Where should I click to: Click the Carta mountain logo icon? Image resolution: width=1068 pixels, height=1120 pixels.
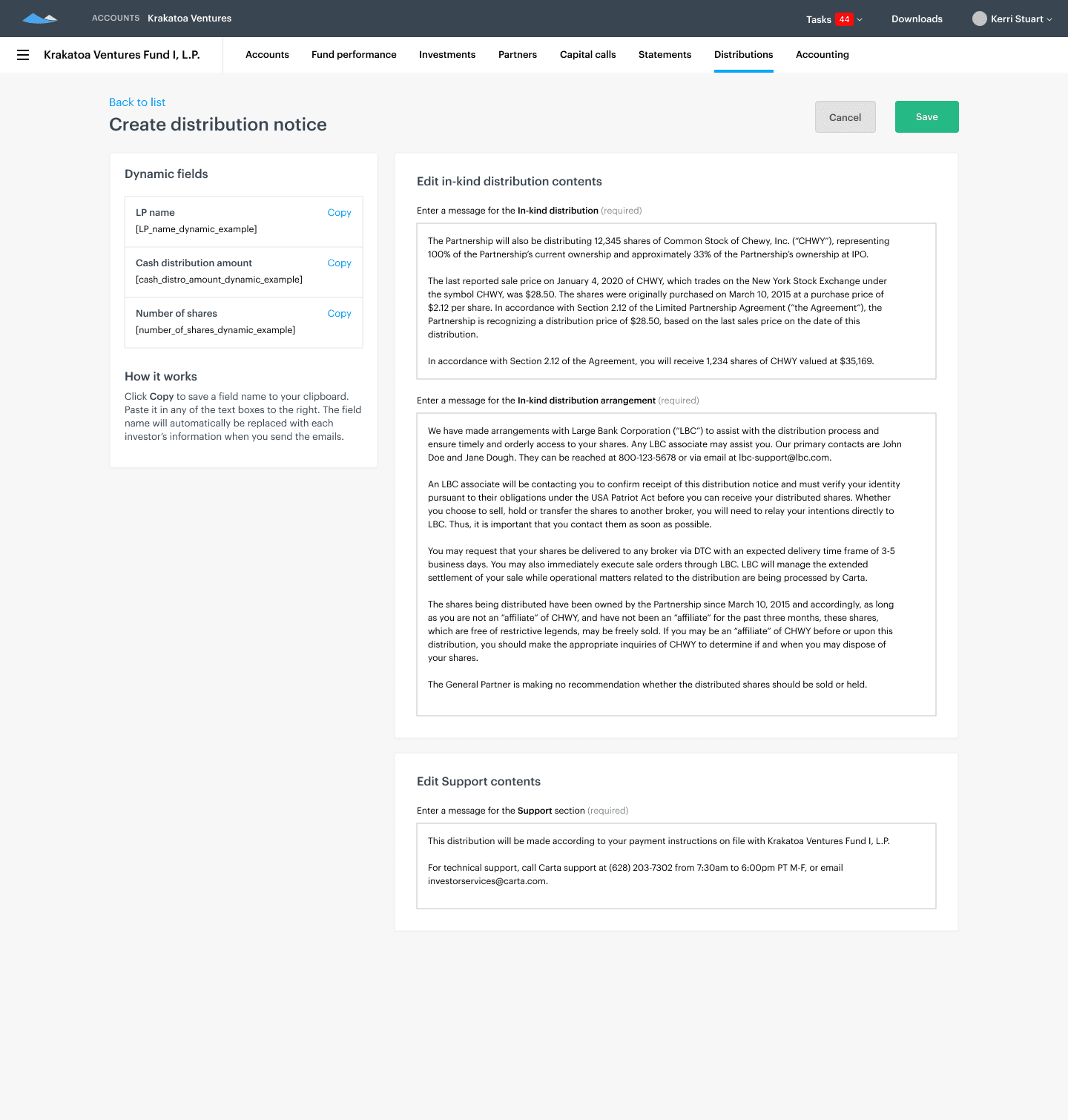[40, 19]
